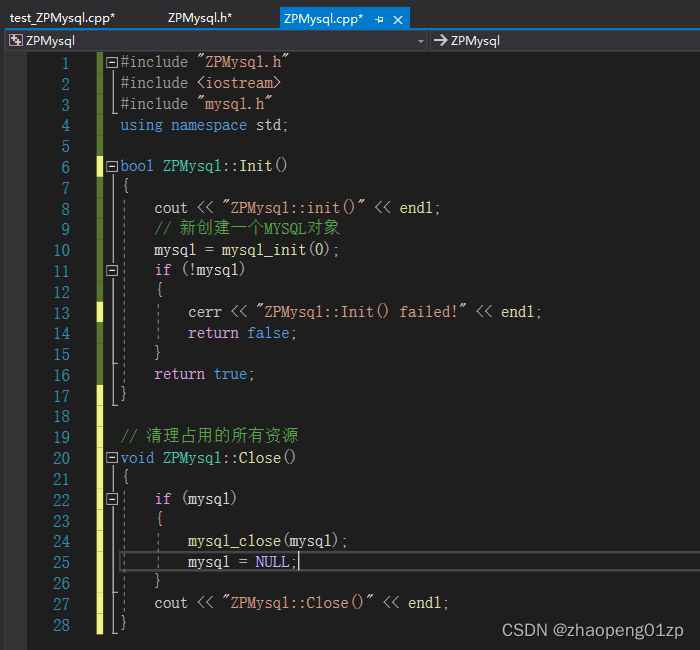Click the Chinese comment on line 9
This screenshot has height=650, width=700.
click(x=247, y=228)
